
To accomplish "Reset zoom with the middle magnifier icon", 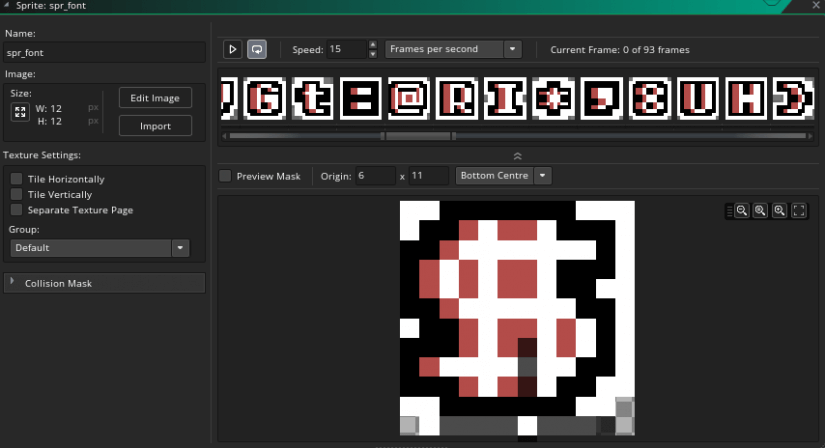I will click(x=760, y=211).
